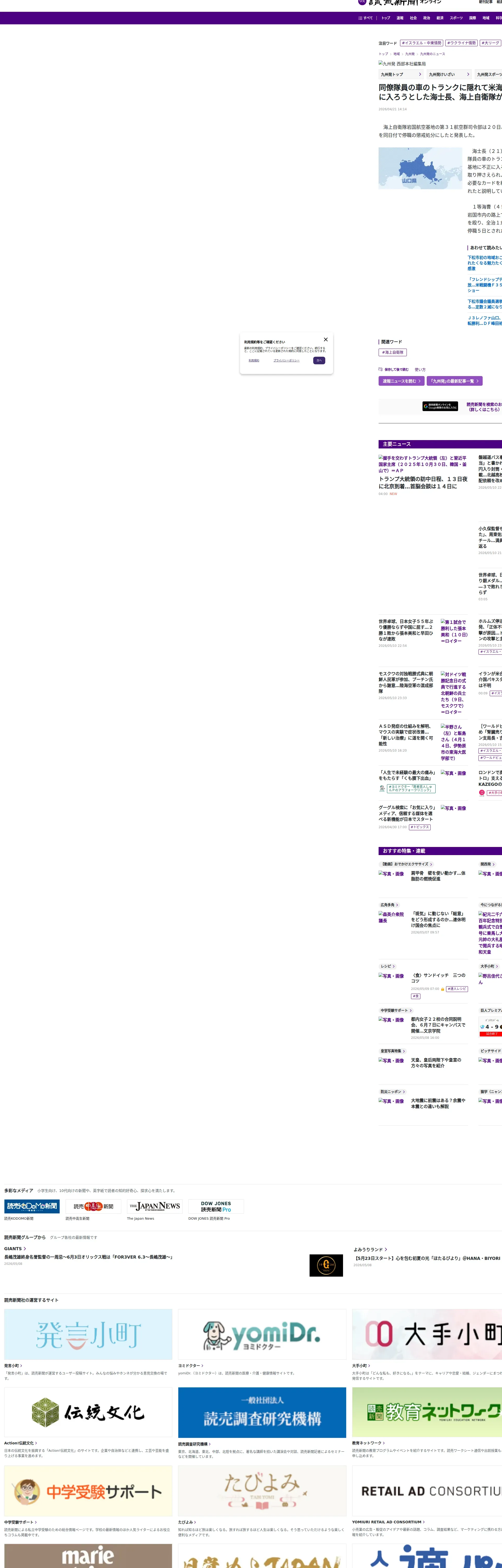Open 「九州発」の最新記事一覧 button
Viewport: 502px width, 1568px height.
click(x=454, y=381)
